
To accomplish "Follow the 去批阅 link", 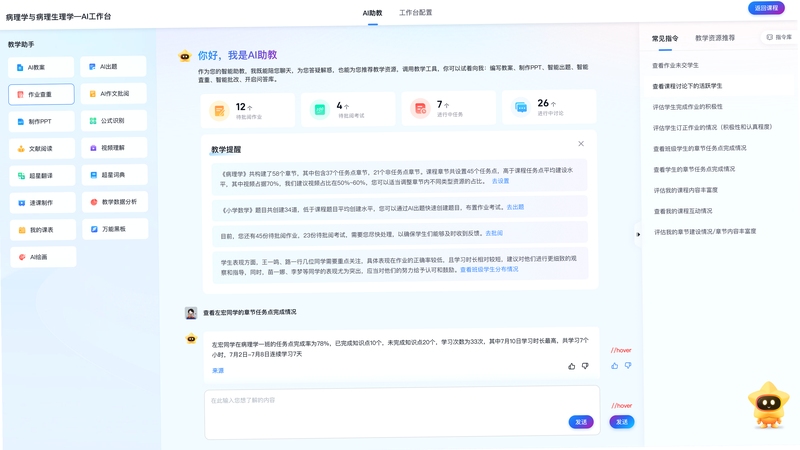I will (494, 233).
